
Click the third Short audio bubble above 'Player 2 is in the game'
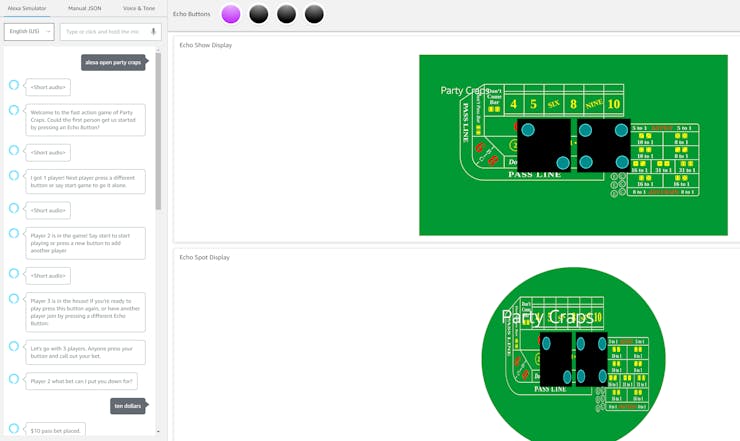(x=48, y=211)
